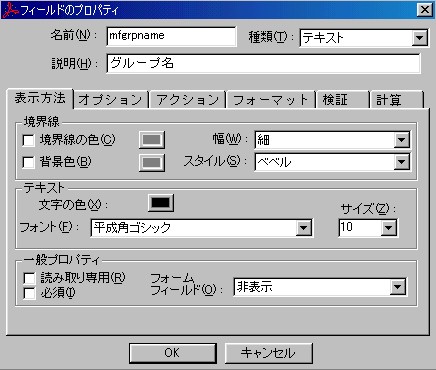The image size is (436, 370).
Task: Pick the black text color swatch
Action: coord(161,203)
